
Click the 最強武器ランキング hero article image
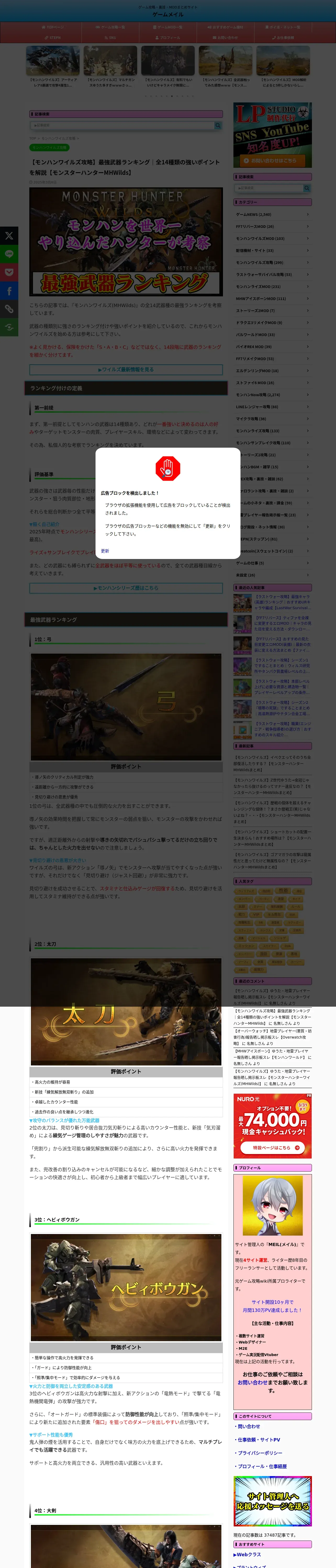pos(126,242)
